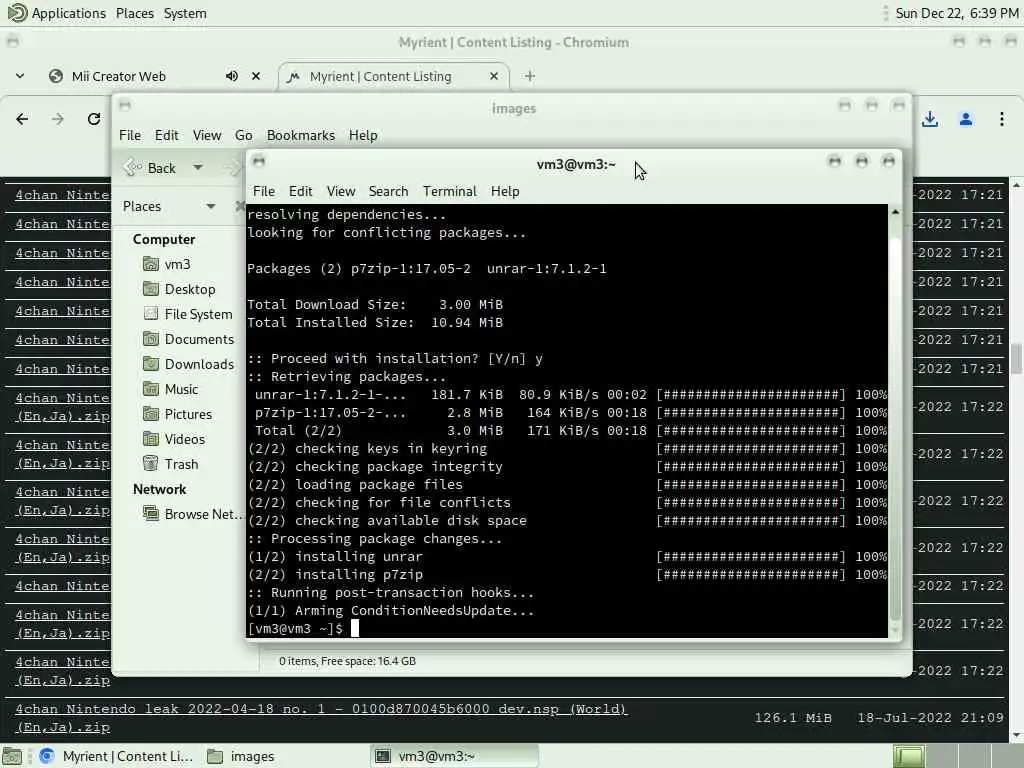Open the Places menu in top panel
The image size is (1024, 768).
(135, 13)
